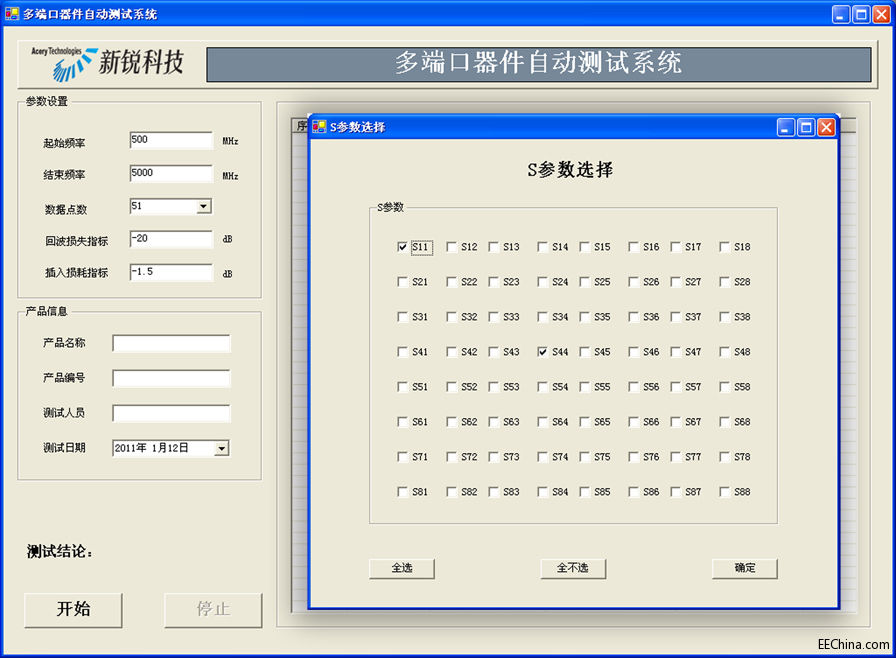Close the main 多端口器件自动测试系统 window

coord(881,14)
